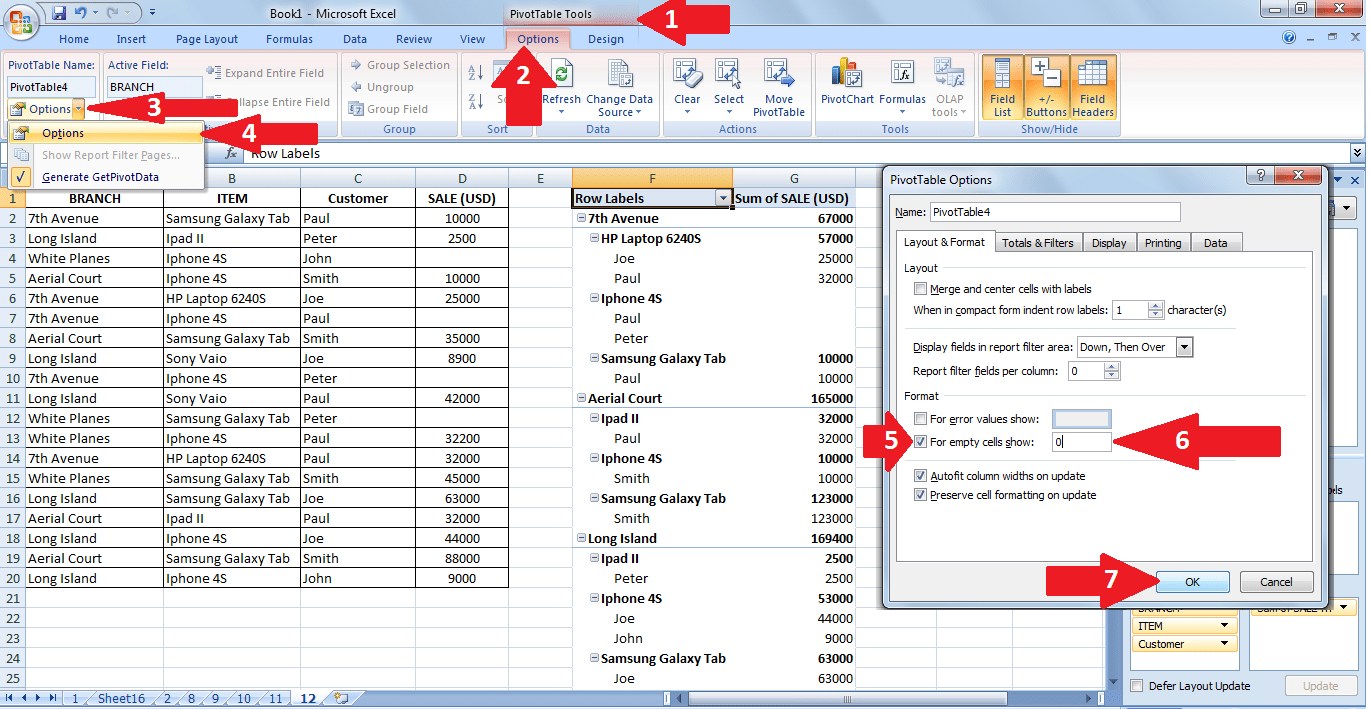This screenshot has width=1371, height=709.
Task: Uncheck For empty cells show
Action: (x=921, y=441)
